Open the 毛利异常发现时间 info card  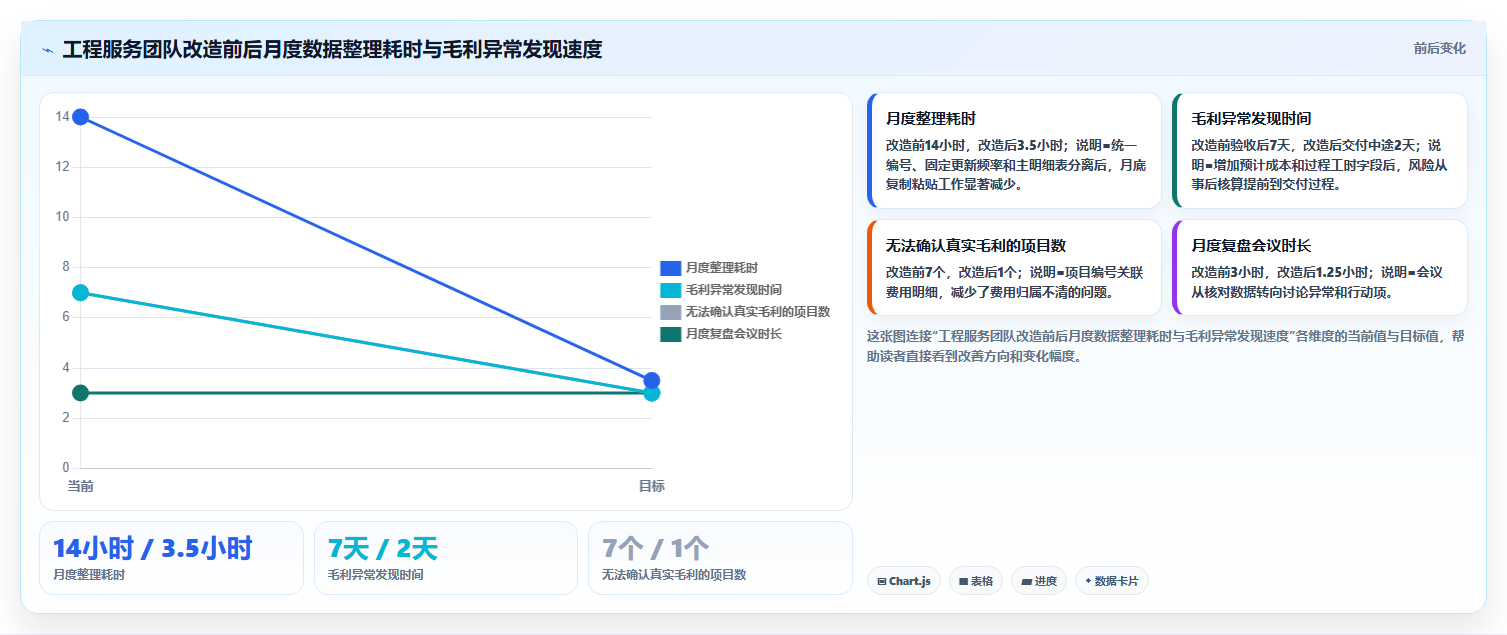pyautogui.click(x=1320, y=150)
